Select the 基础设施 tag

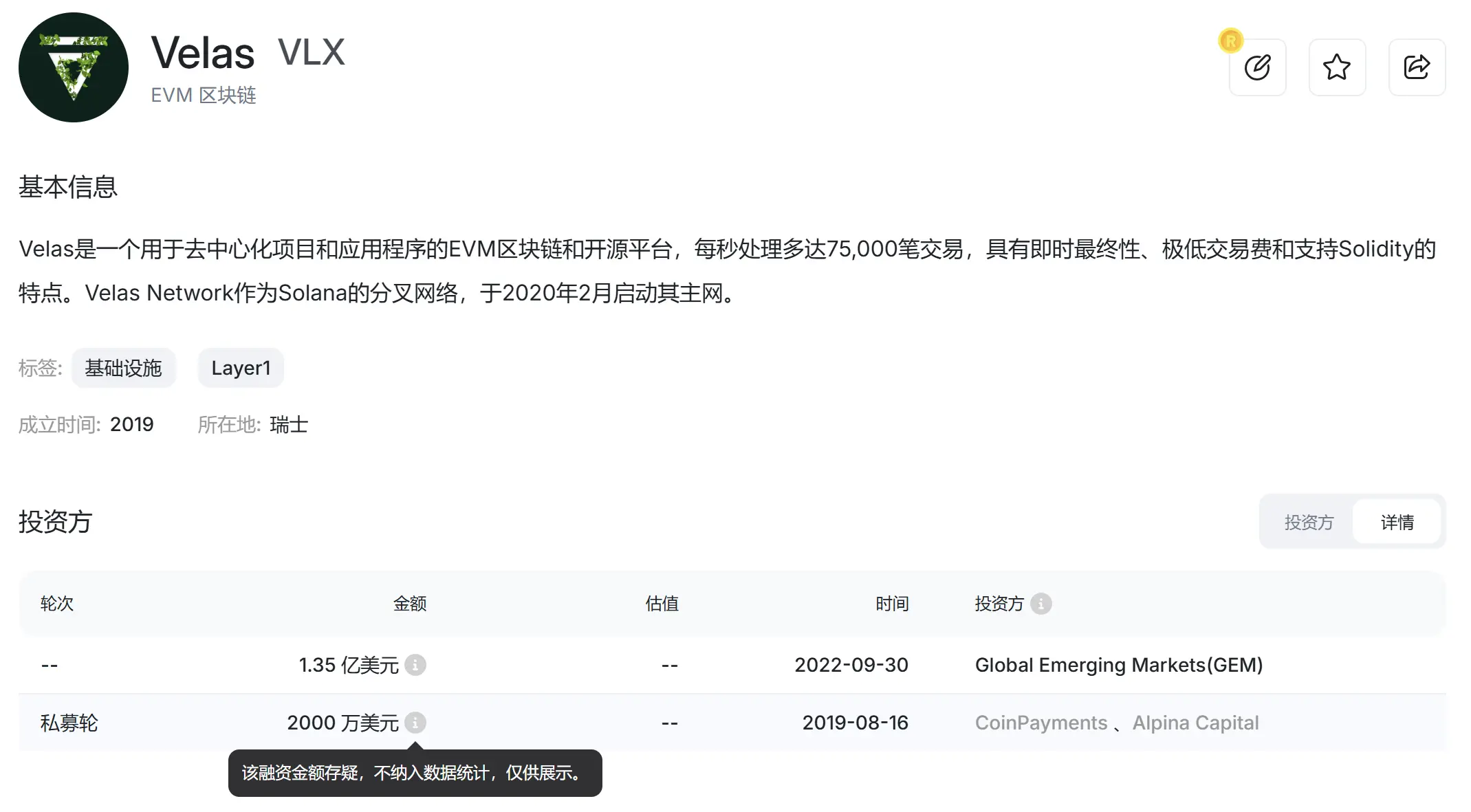click(x=124, y=368)
